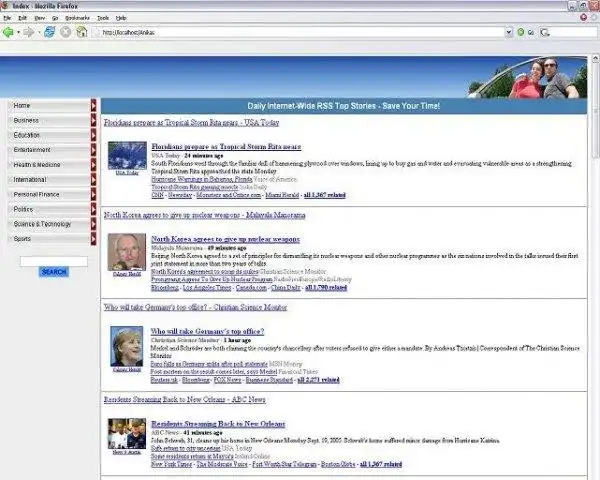
Task: Click the FOX News source link
Action: point(227,380)
